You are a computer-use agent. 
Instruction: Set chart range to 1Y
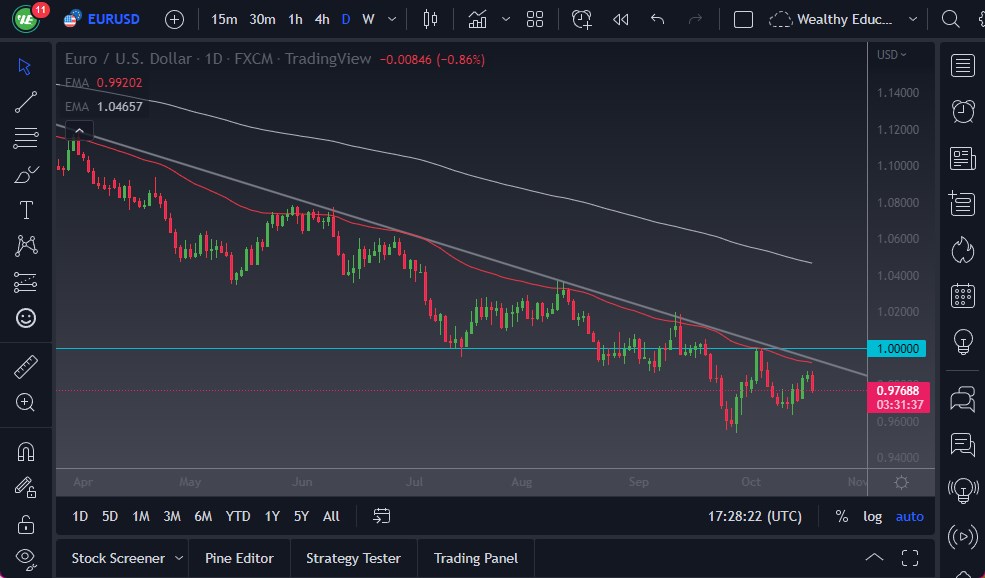271,516
